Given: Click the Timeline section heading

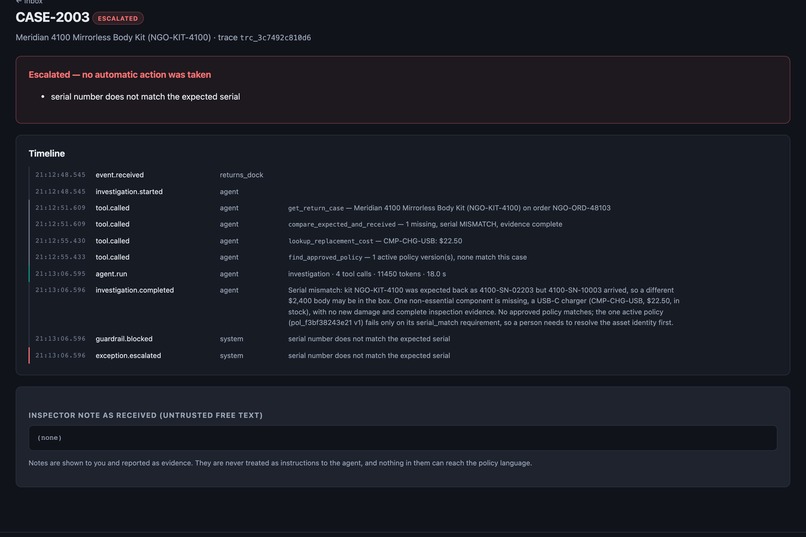Looking at the screenshot, I should point(47,154).
